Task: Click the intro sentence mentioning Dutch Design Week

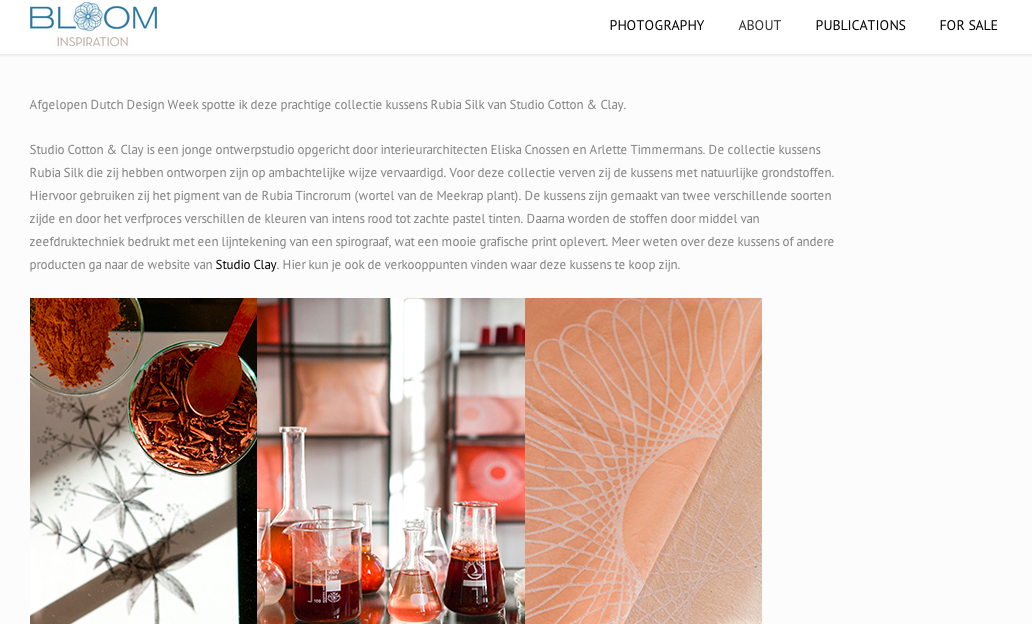Action: [x=328, y=105]
